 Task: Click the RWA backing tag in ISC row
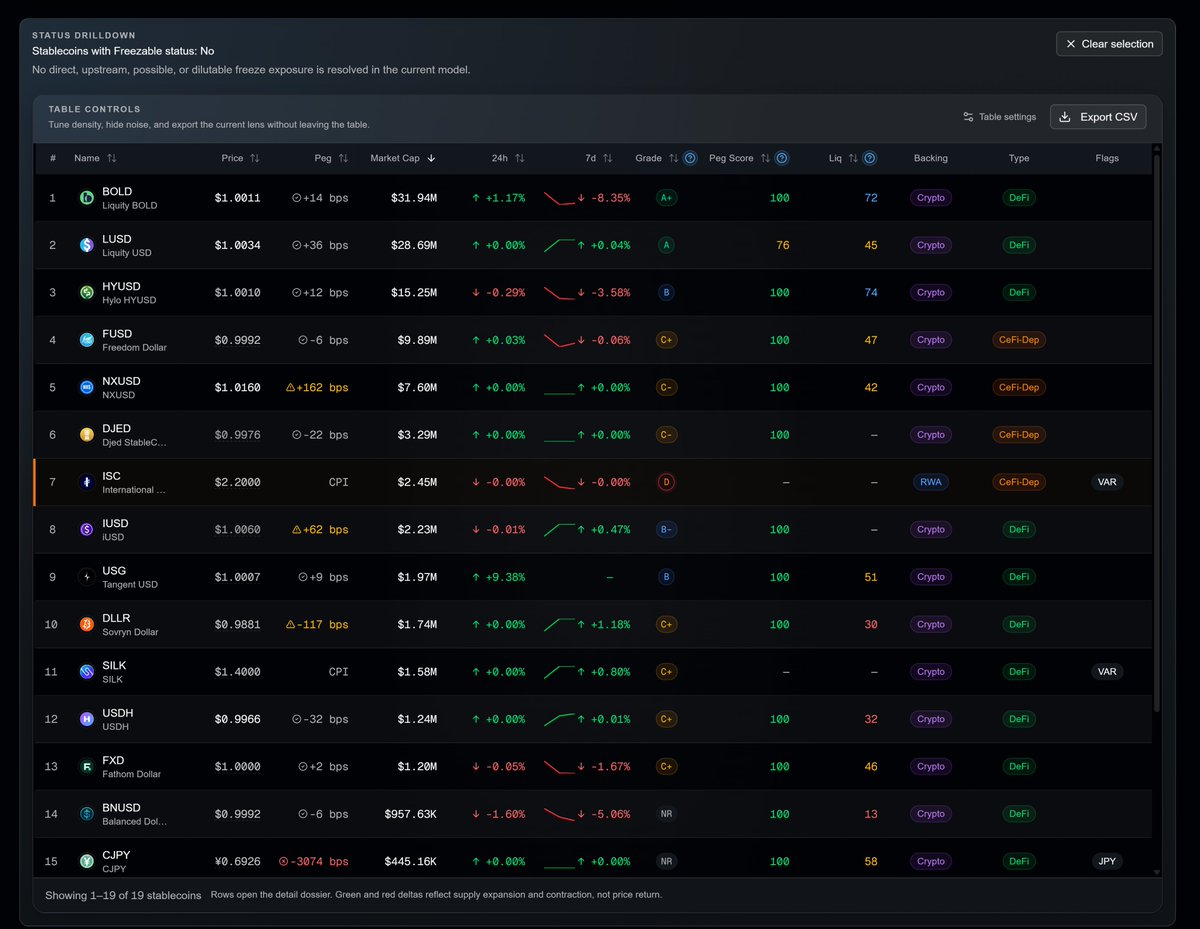point(930,482)
